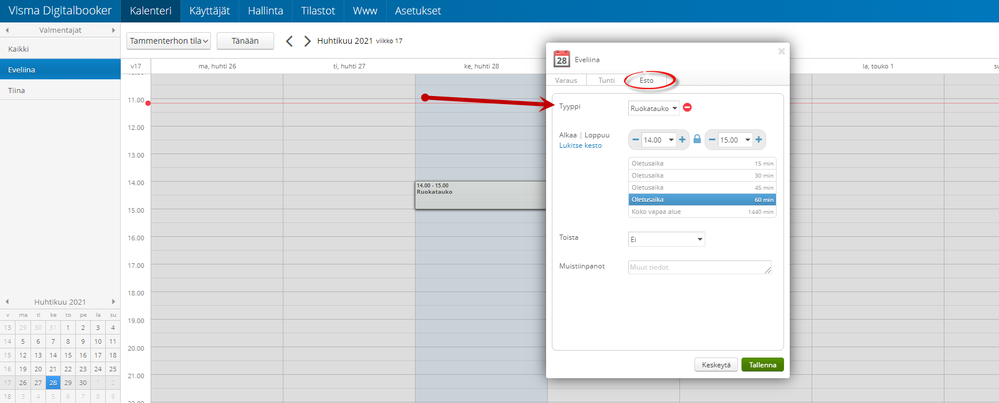Viewport: 999px width, 403px height.
Task: Go to next week with right chevron
Action: (308, 41)
